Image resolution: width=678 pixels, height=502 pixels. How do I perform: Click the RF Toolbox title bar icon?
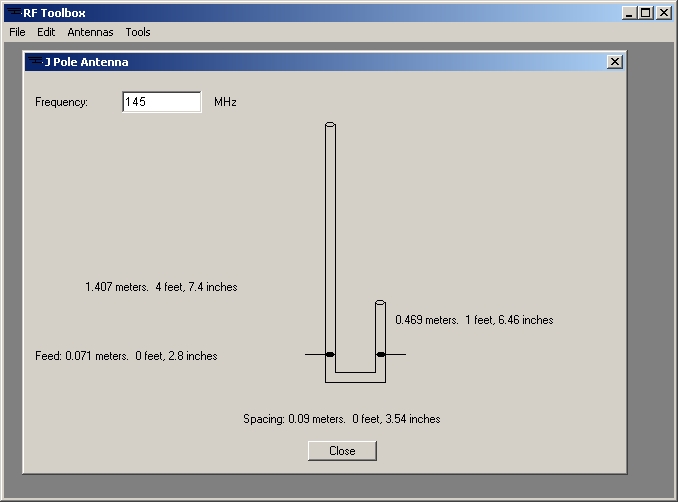14,13
